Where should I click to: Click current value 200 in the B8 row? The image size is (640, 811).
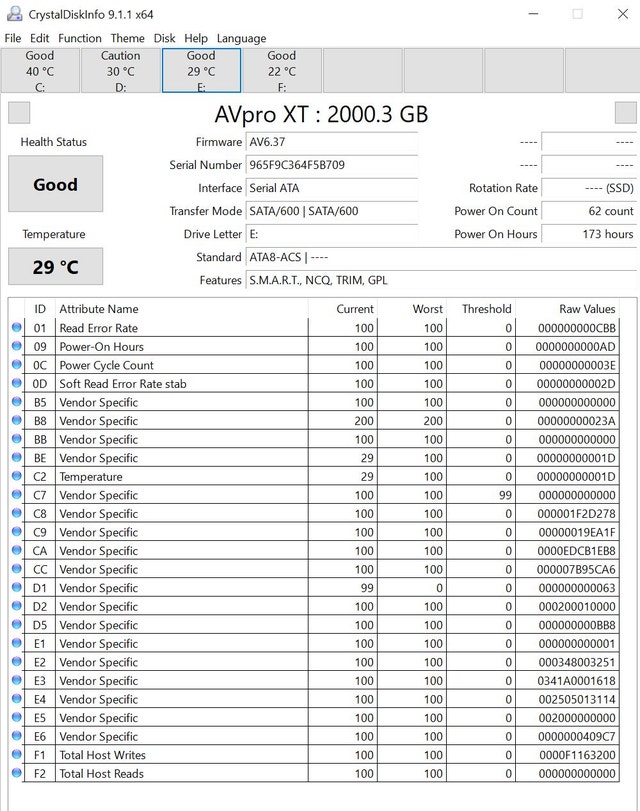[364, 421]
